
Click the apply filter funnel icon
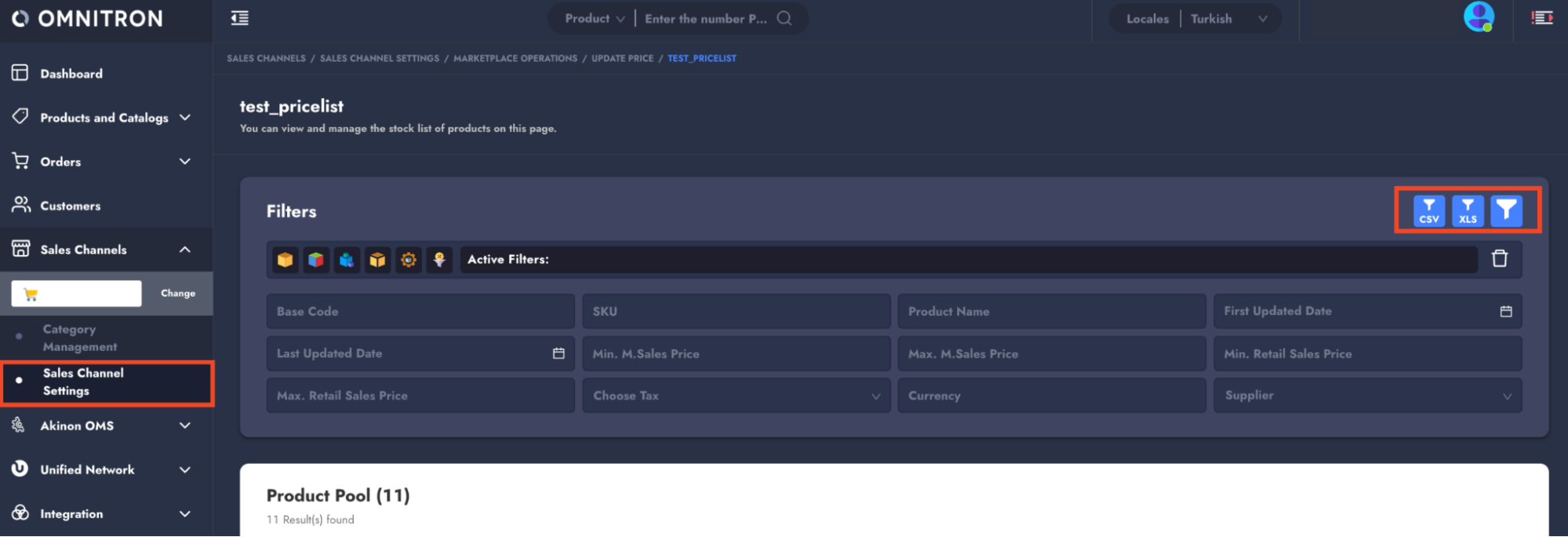(x=1505, y=210)
